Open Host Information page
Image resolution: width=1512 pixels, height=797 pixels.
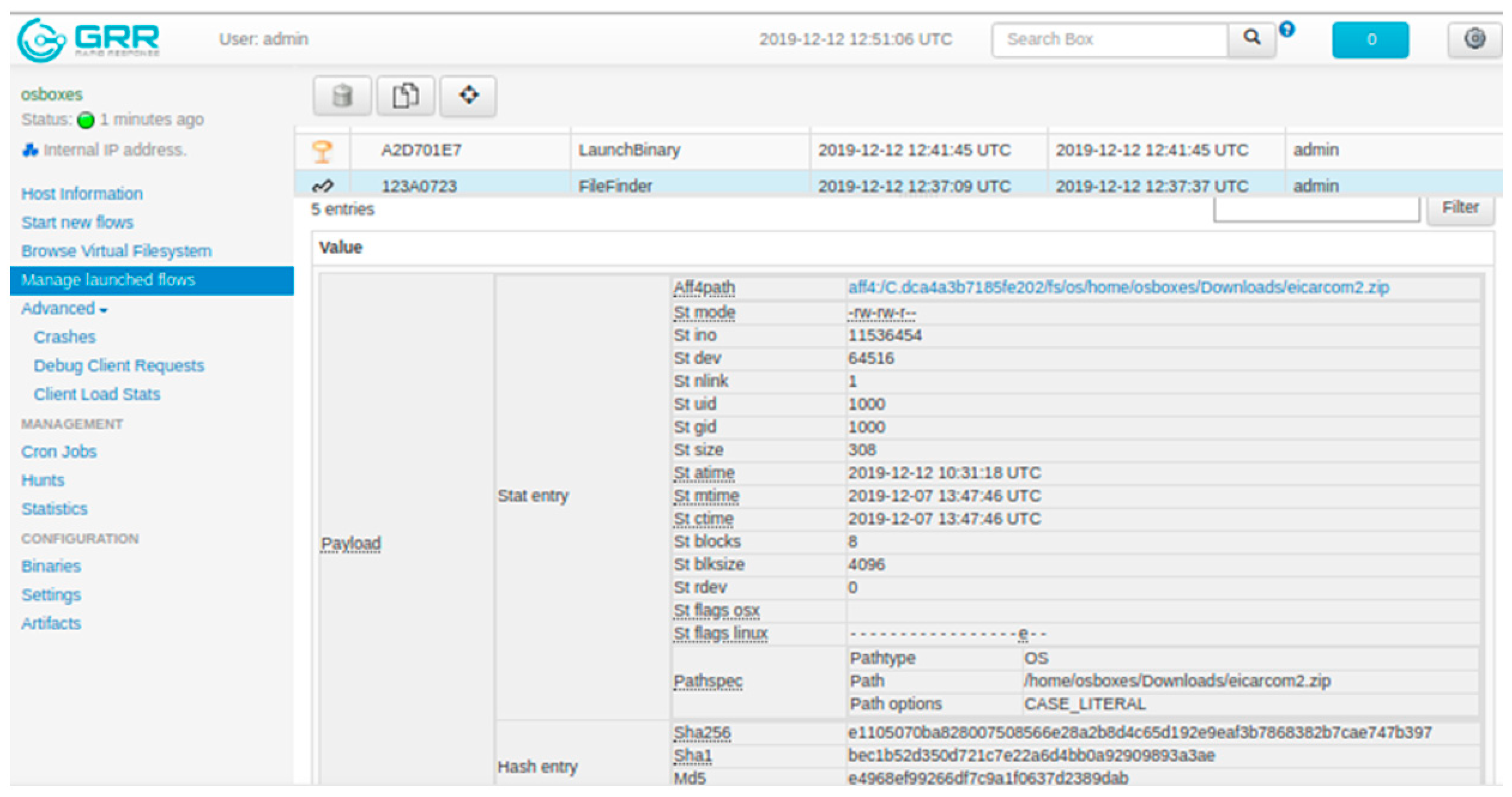point(82,194)
